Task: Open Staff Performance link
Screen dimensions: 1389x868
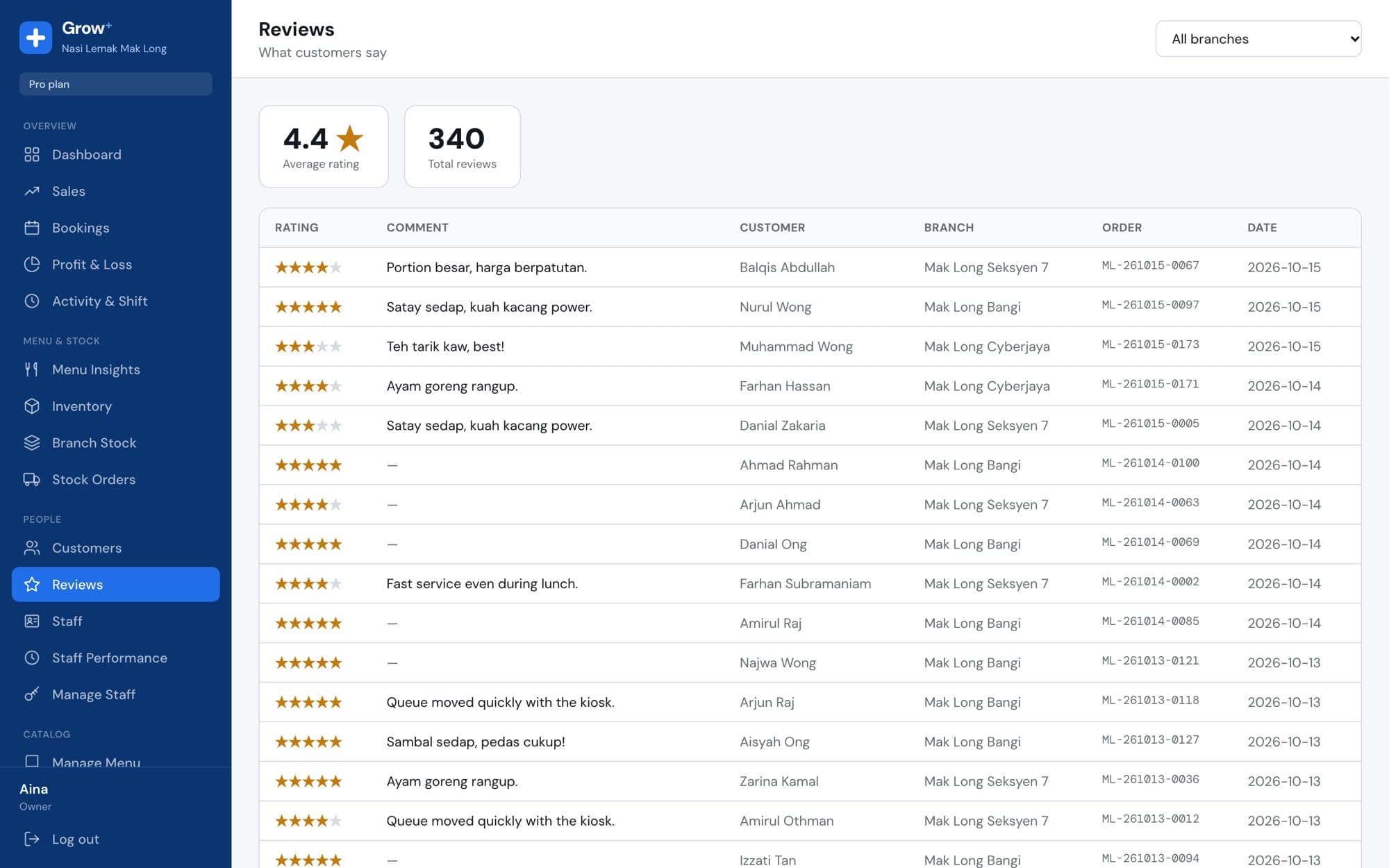Action: [116, 658]
